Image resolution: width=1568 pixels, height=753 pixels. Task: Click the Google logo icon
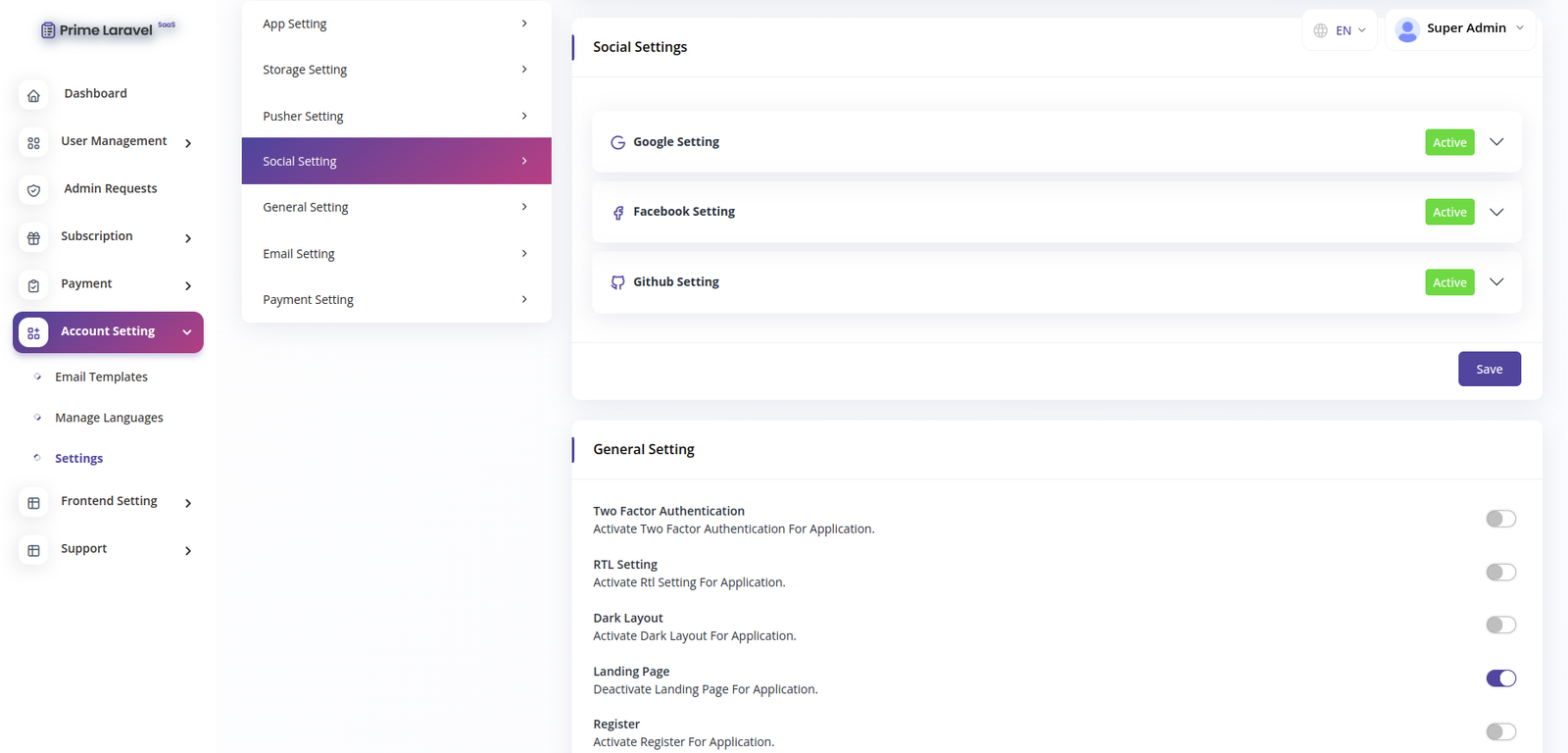[x=617, y=142]
